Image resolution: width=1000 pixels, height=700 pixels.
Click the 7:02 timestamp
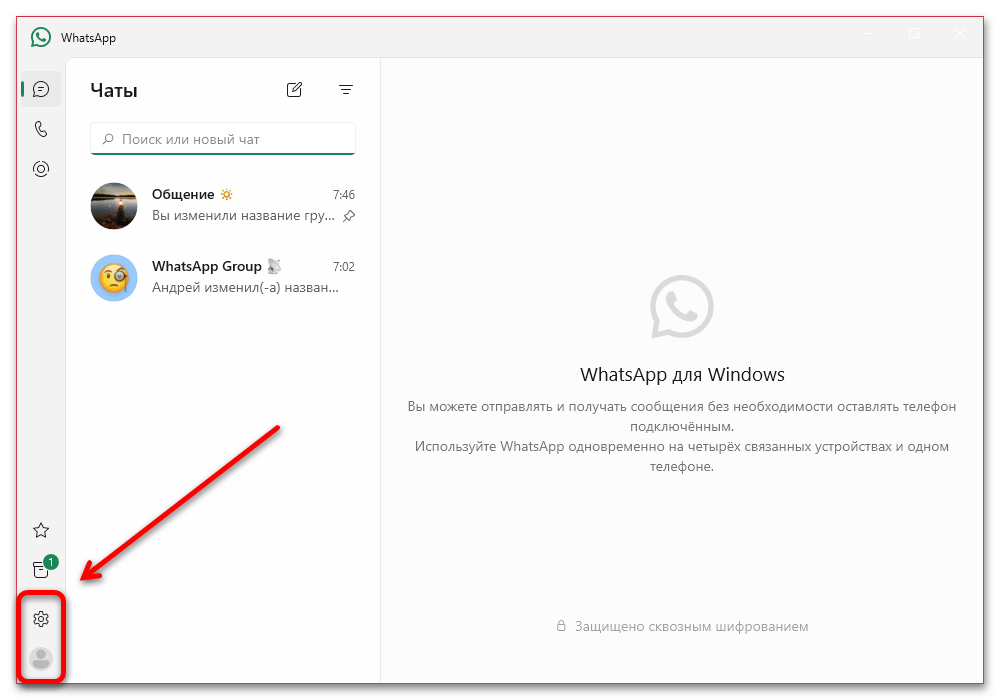[x=344, y=266]
